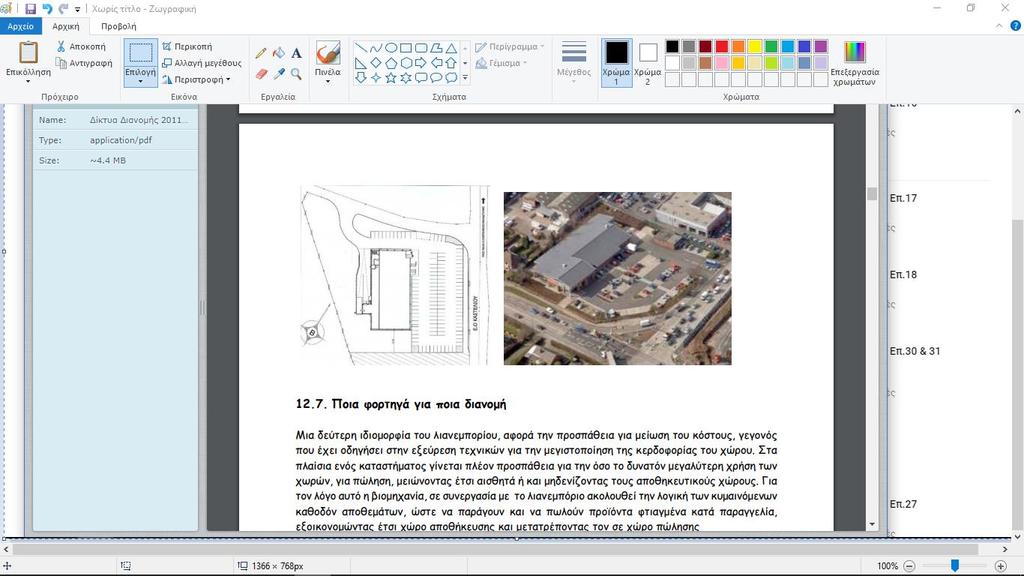Click Αποκοπή to cut selection
1024x576 pixels.
(81, 46)
